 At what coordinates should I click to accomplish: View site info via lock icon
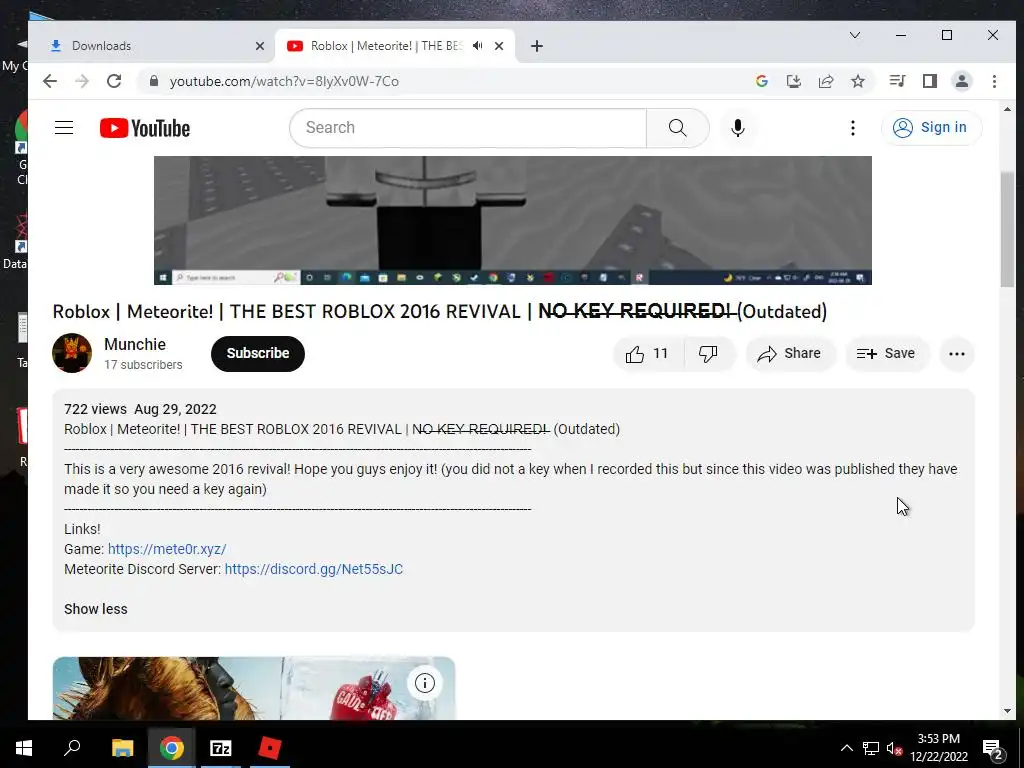154,81
